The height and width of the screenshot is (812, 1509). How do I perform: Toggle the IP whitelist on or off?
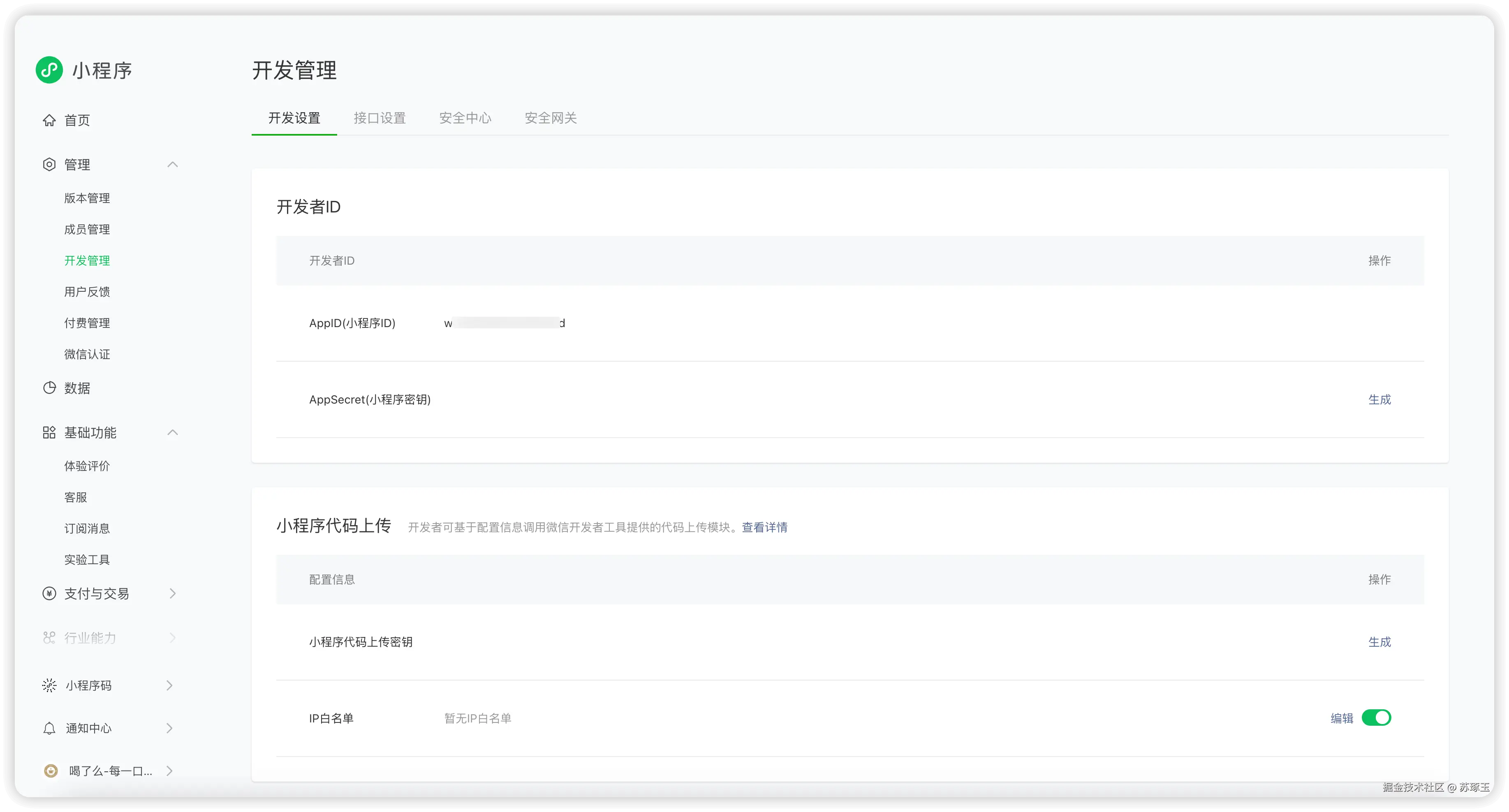pos(1377,717)
